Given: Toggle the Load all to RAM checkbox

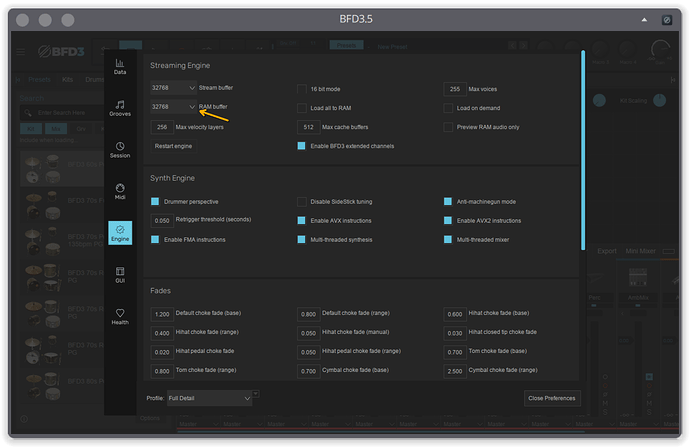Looking at the screenshot, I should [x=302, y=108].
